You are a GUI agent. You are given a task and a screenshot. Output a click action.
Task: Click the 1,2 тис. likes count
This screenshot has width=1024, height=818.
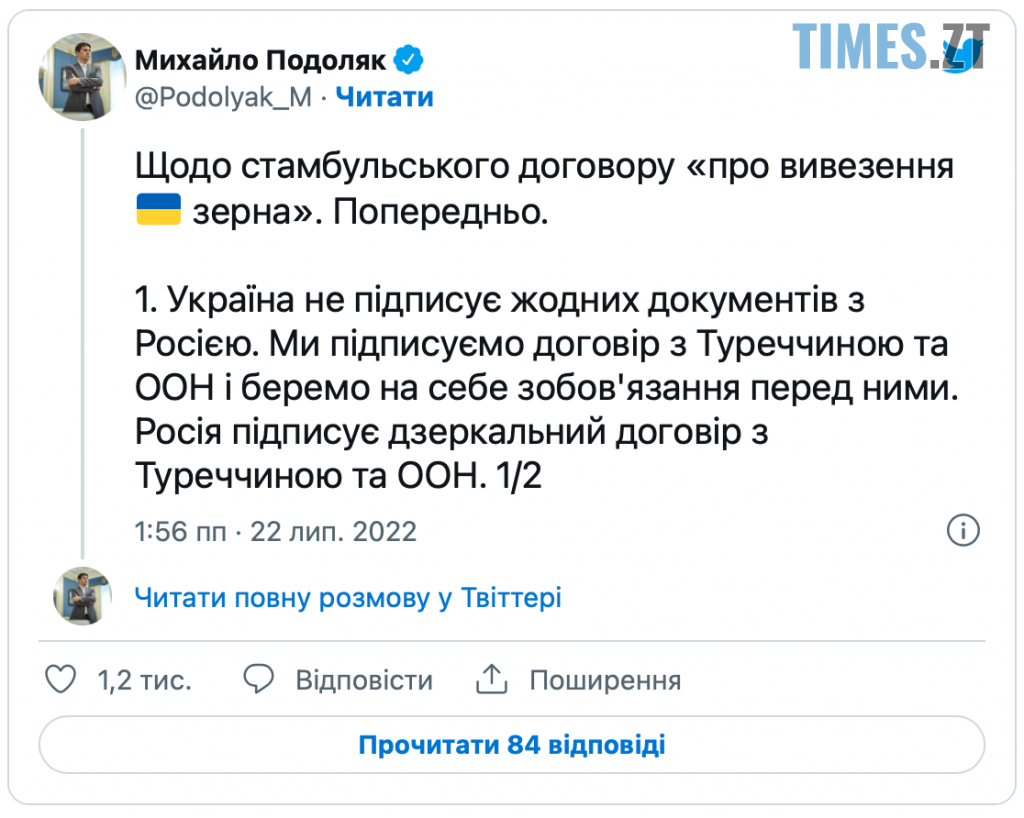pos(144,681)
